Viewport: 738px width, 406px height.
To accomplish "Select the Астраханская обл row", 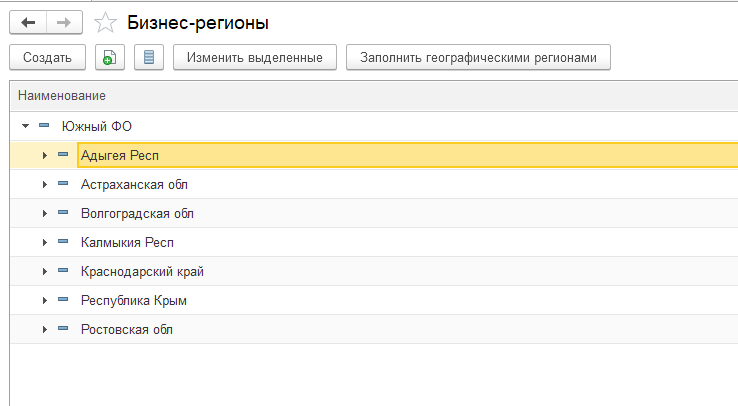I will [374, 184].
